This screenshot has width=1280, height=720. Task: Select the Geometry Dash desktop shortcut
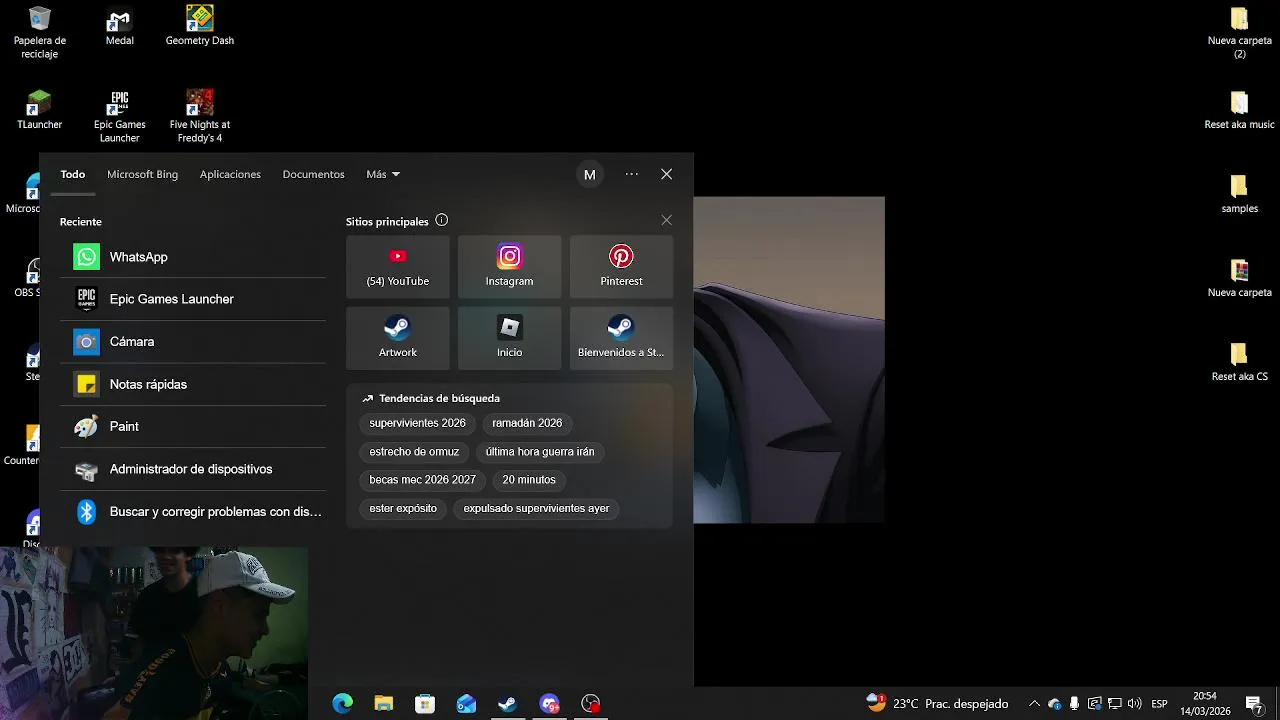pyautogui.click(x=200, y=27)
